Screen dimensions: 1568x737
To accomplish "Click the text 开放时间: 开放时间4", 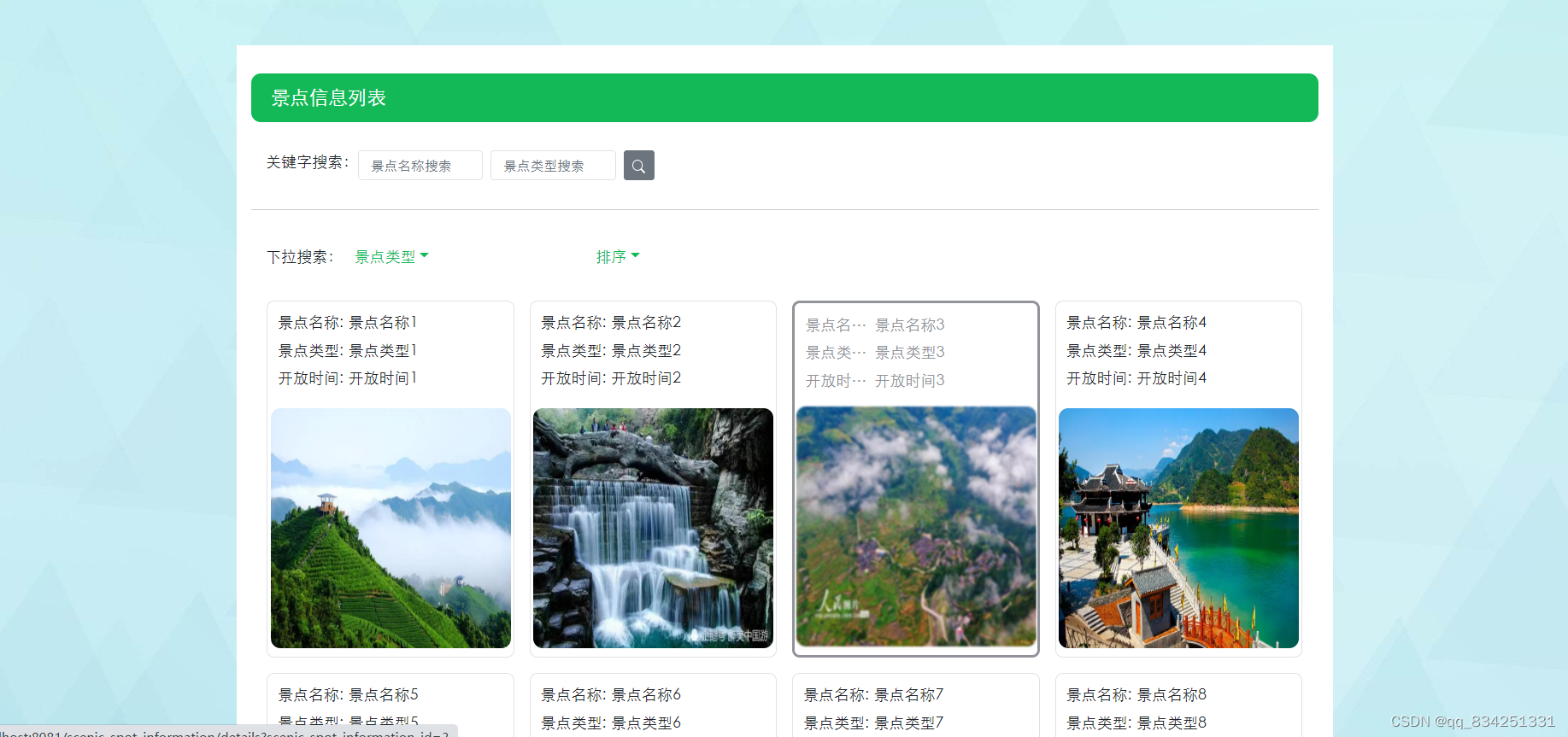I will tap(1136, 378).
